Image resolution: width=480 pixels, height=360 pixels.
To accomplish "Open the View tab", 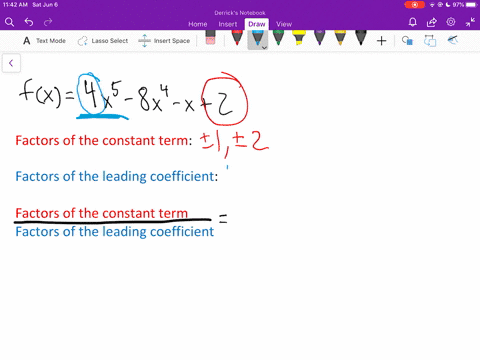I will coord(284,24).
